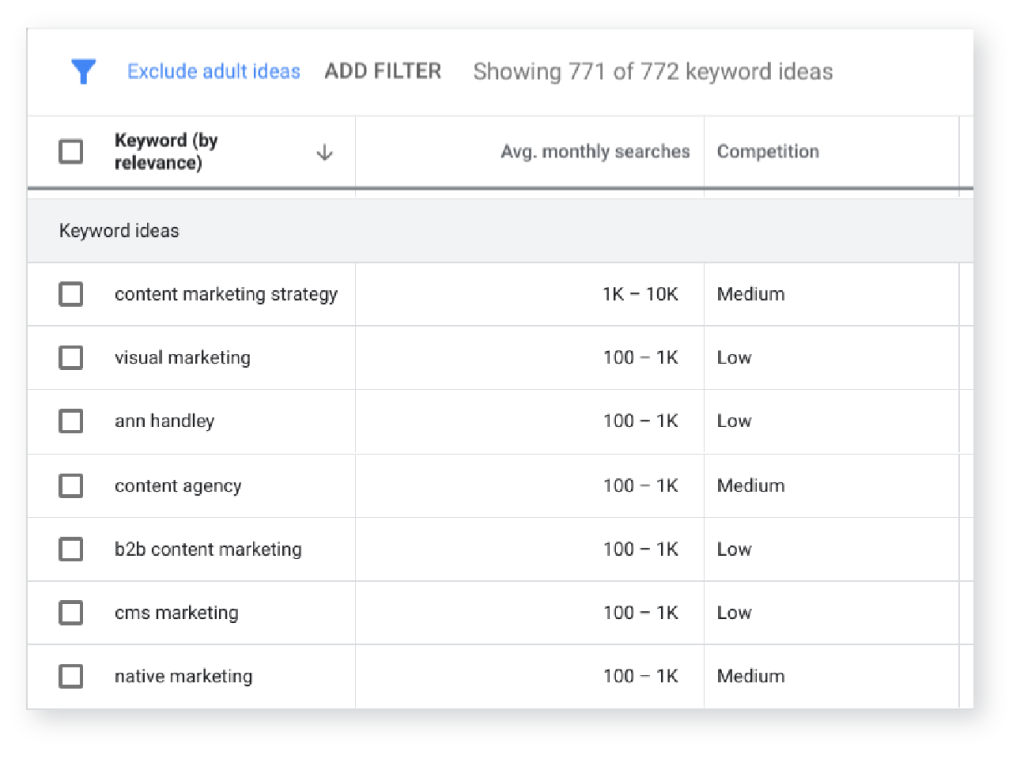This screenshot has width=1024, height=759.
Task: Tick the ann handley checkbox
Action: click(x=71, y=421)
